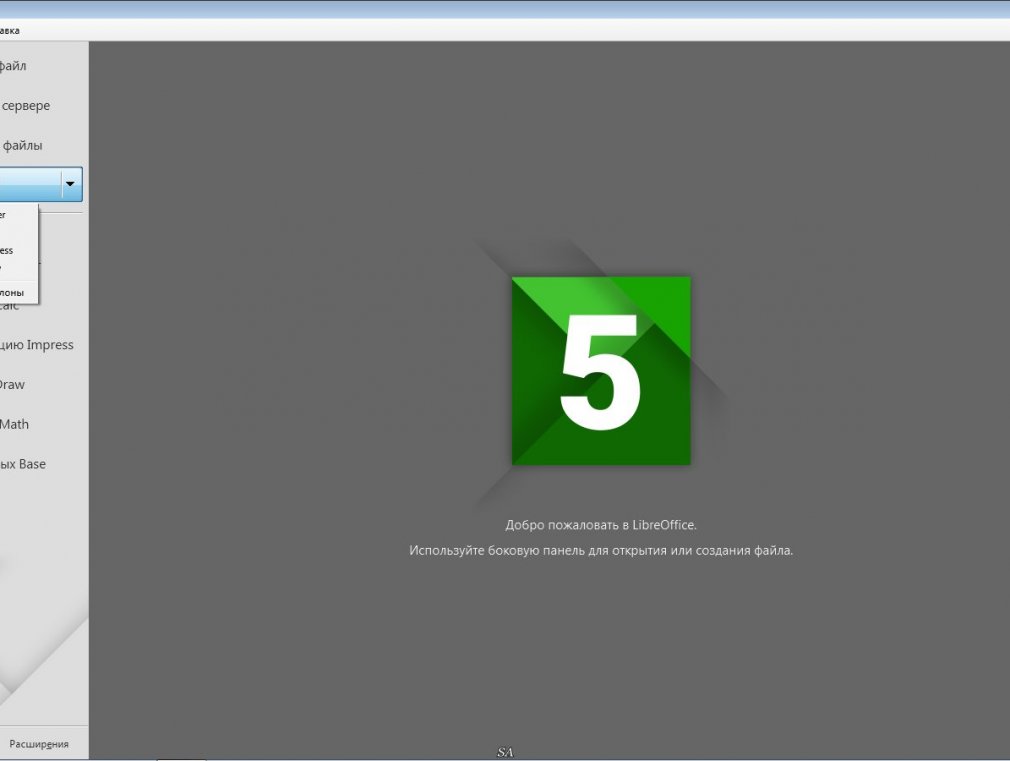Collapse the templates dropdown arrow
1010x761 pixels.
pos(71,184)
